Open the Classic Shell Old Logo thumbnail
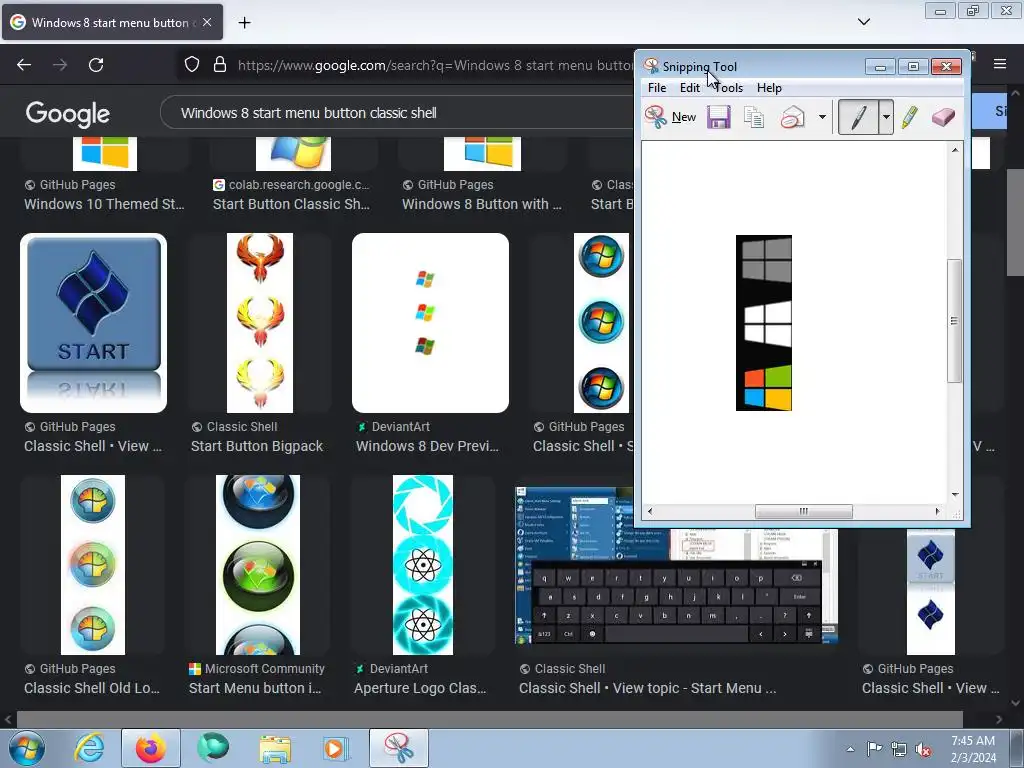 (93, 565)
